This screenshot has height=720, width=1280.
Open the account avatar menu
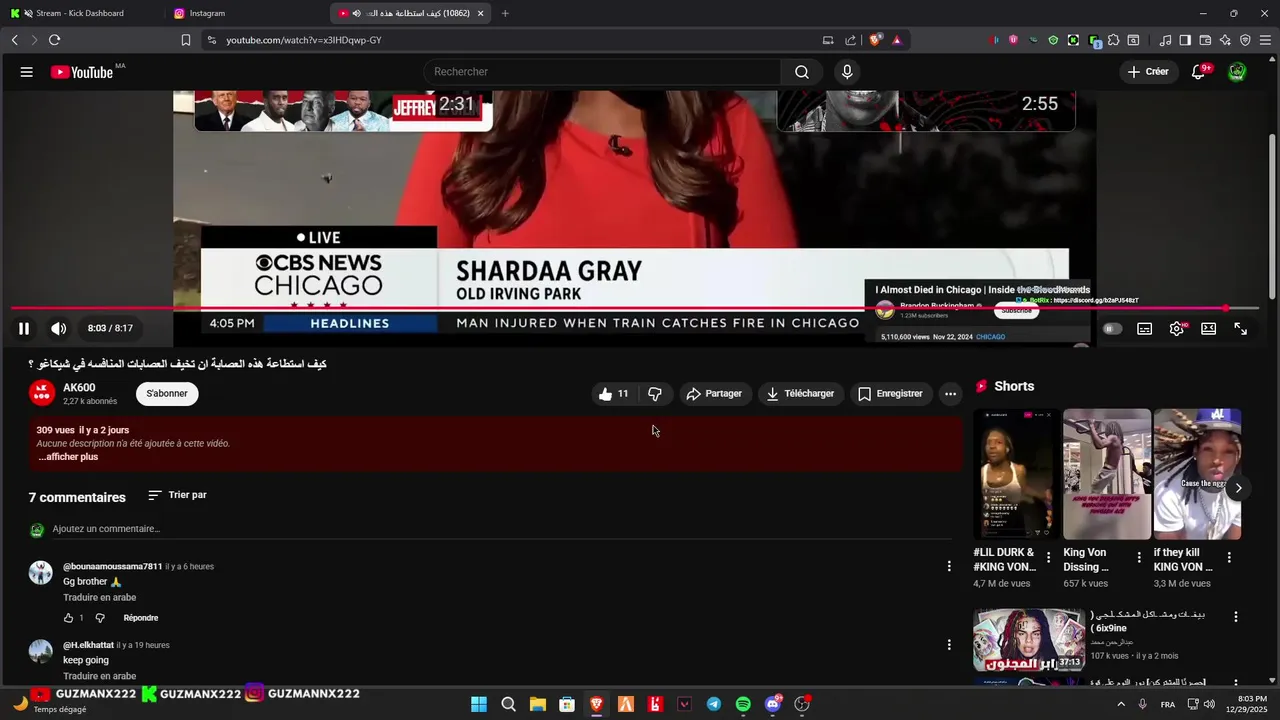[x=1237, y=72]
